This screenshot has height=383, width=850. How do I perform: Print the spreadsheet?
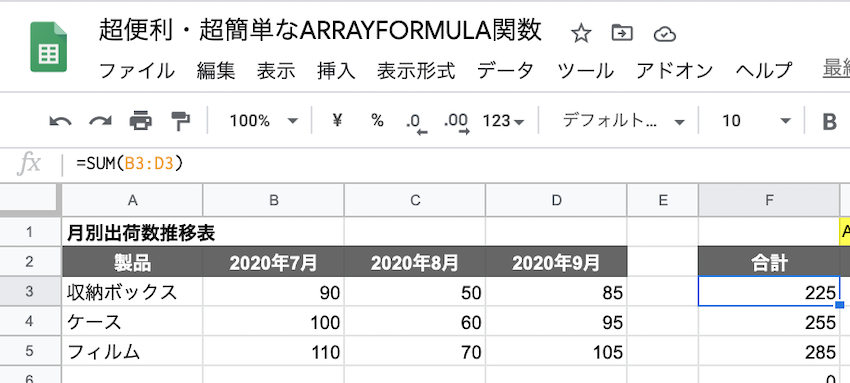(141, 120)
